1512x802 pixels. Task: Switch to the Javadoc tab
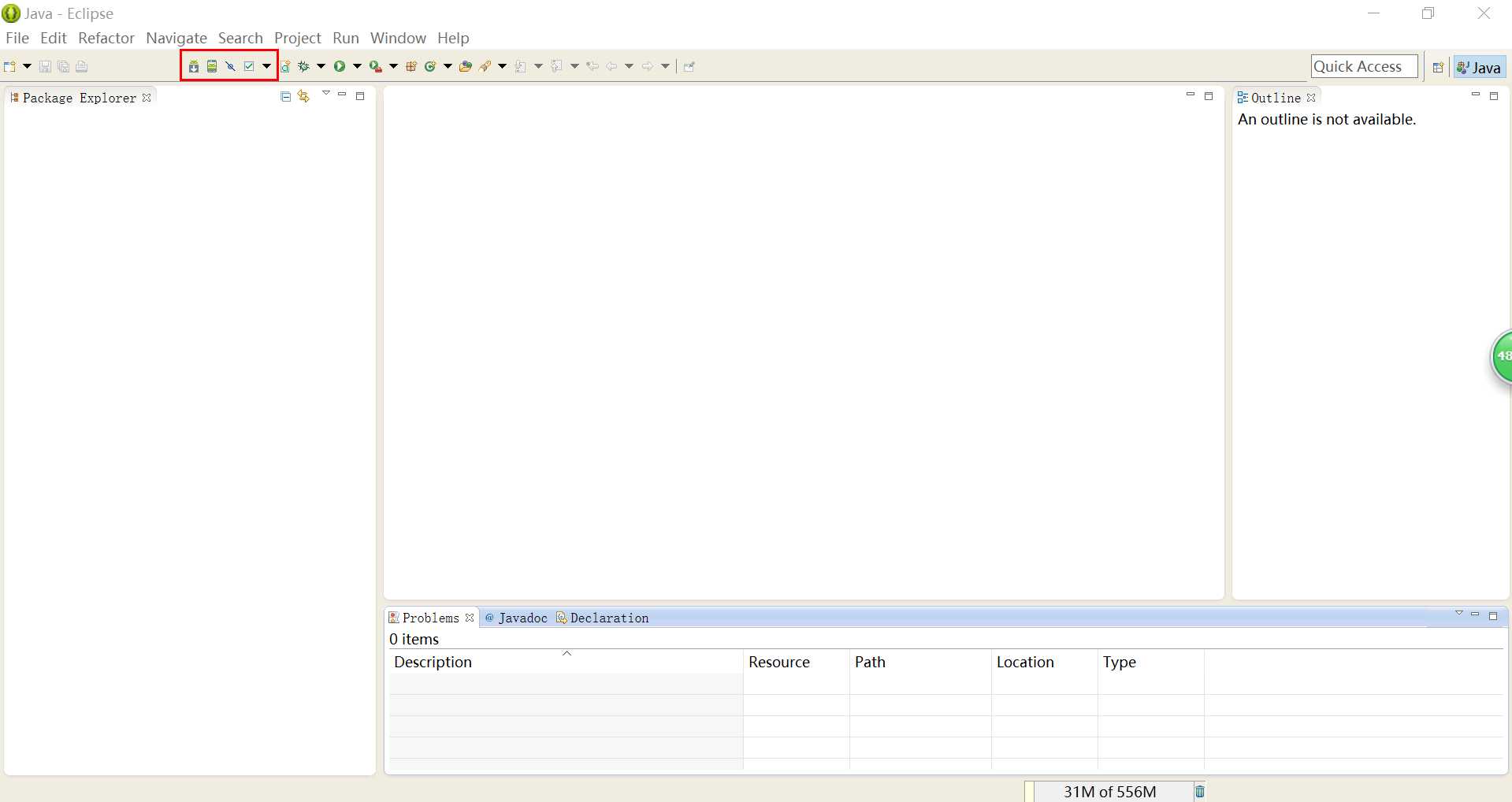[516, 618]
